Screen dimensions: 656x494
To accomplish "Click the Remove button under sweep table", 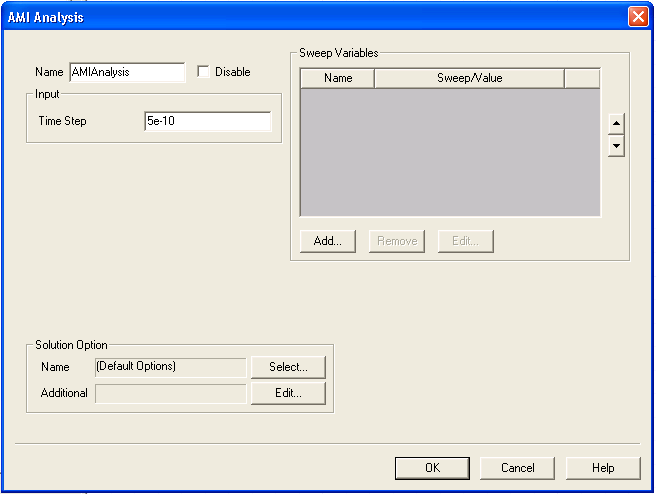I will 397,241.
